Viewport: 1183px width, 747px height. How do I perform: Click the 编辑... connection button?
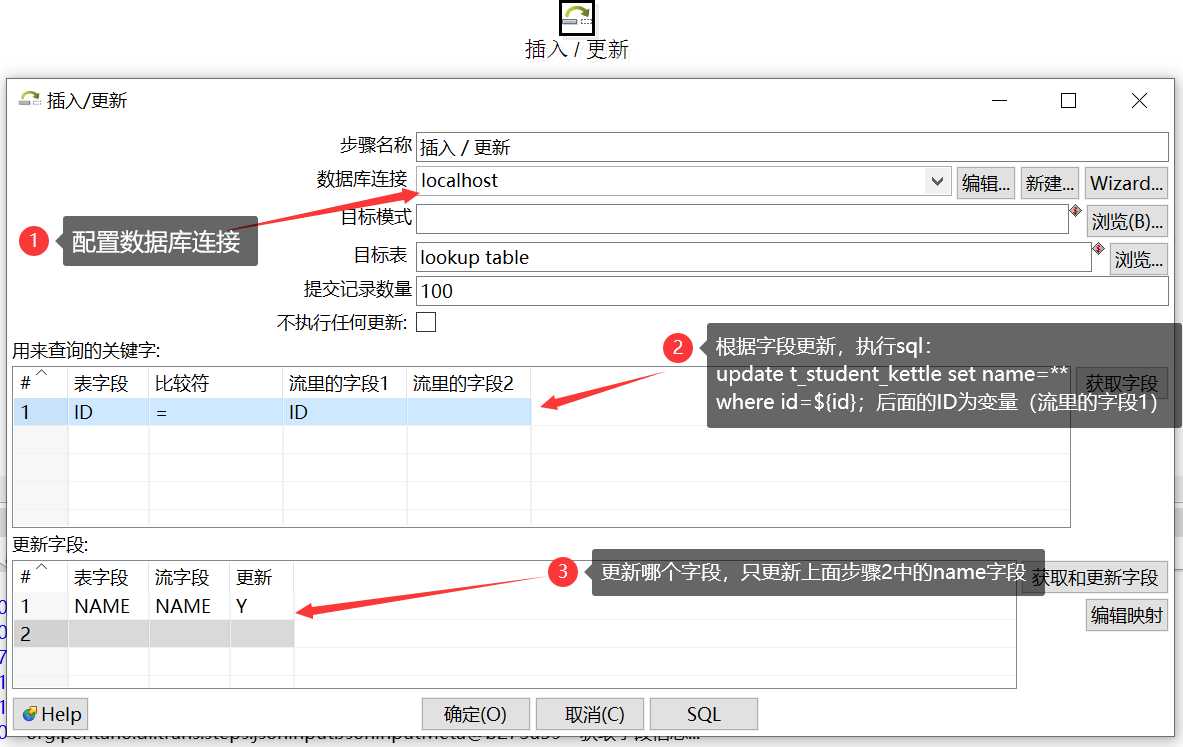click(x=985, y=183)
